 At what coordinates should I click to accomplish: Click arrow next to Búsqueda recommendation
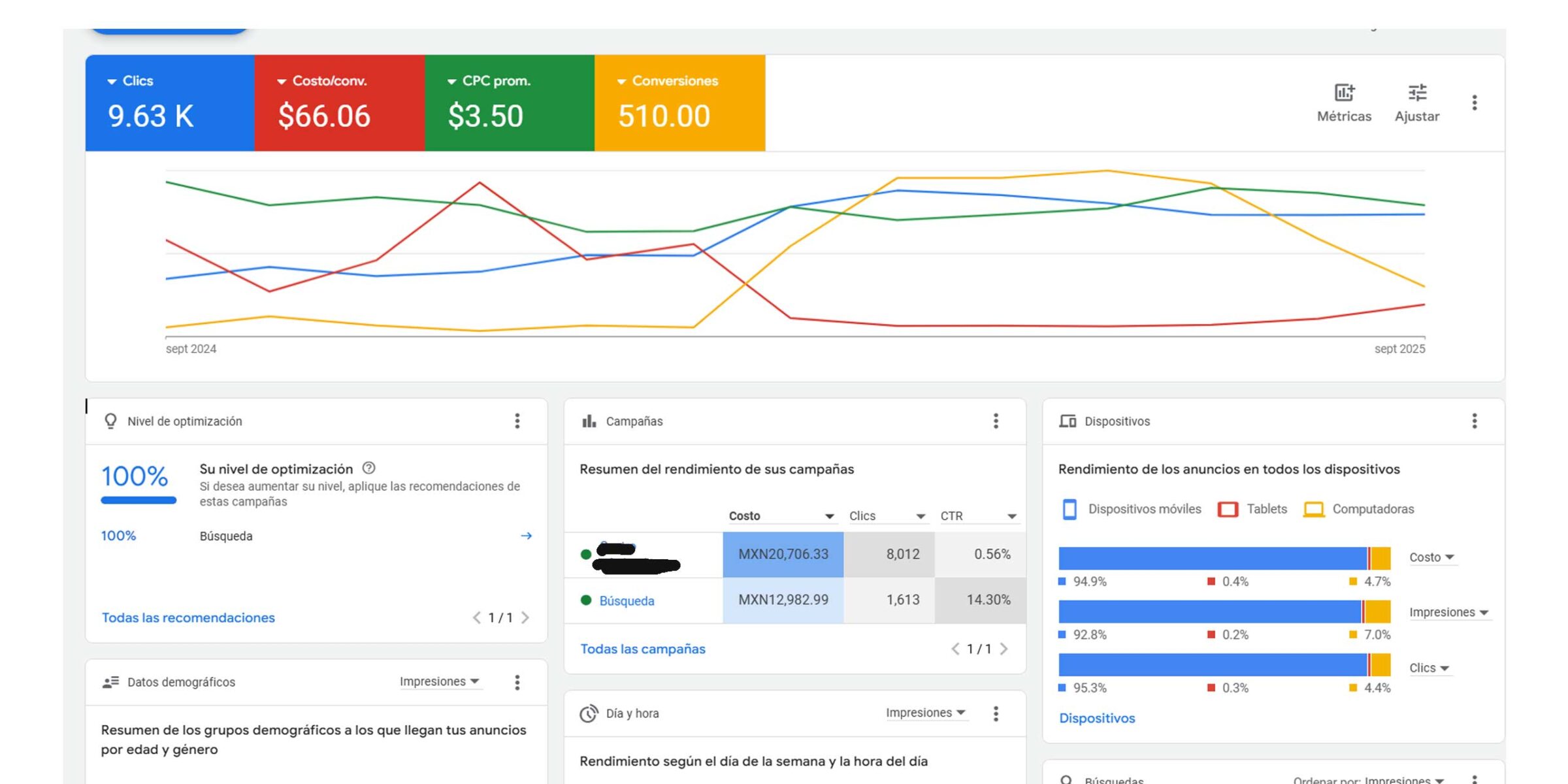point(526,536)
